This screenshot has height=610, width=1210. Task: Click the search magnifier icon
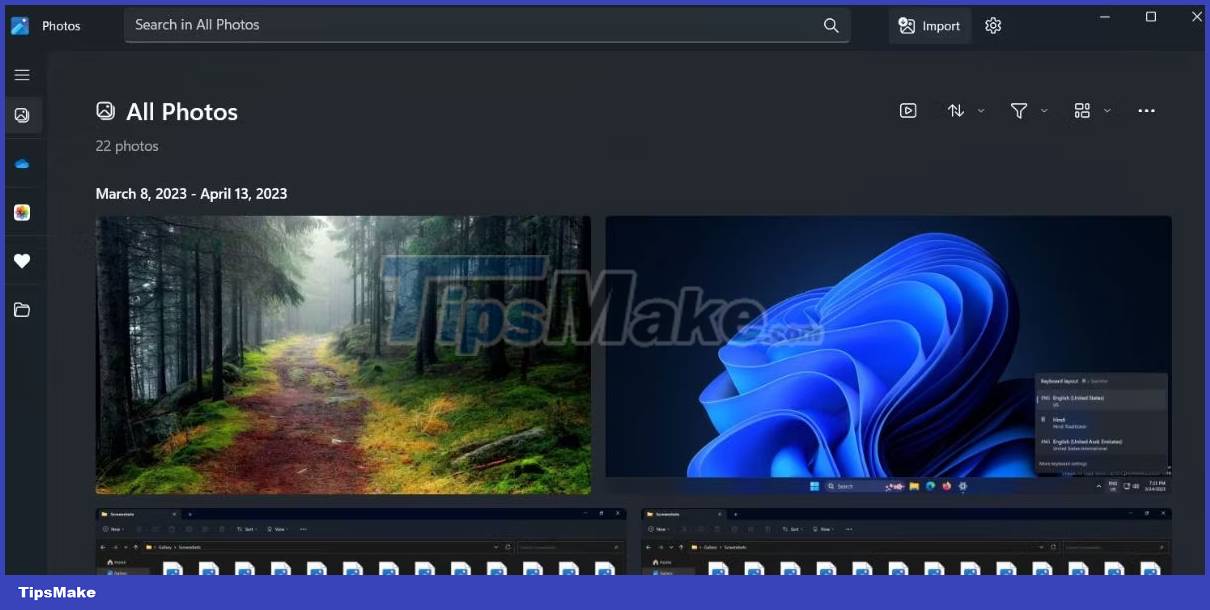[830, 25]
